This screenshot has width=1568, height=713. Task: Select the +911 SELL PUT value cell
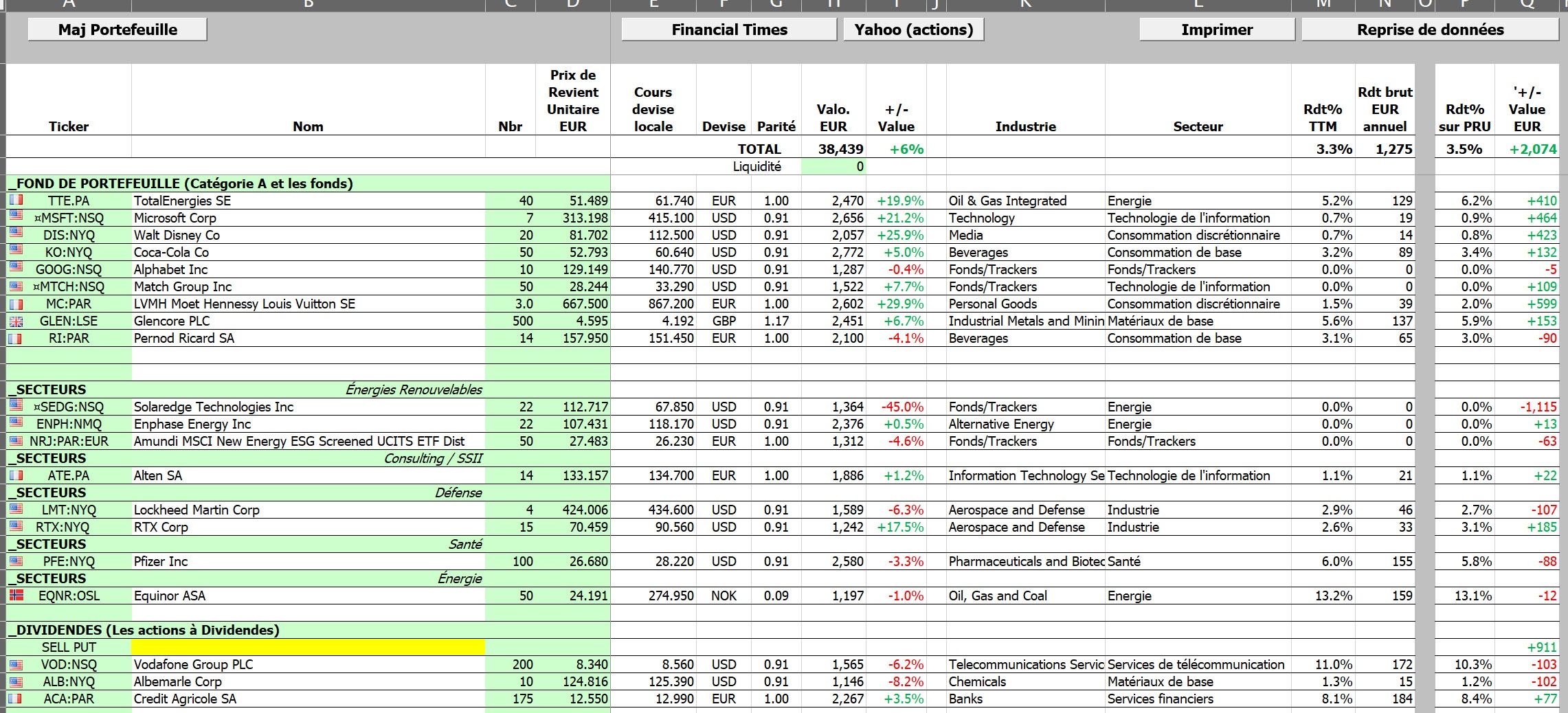(1527, 647)
